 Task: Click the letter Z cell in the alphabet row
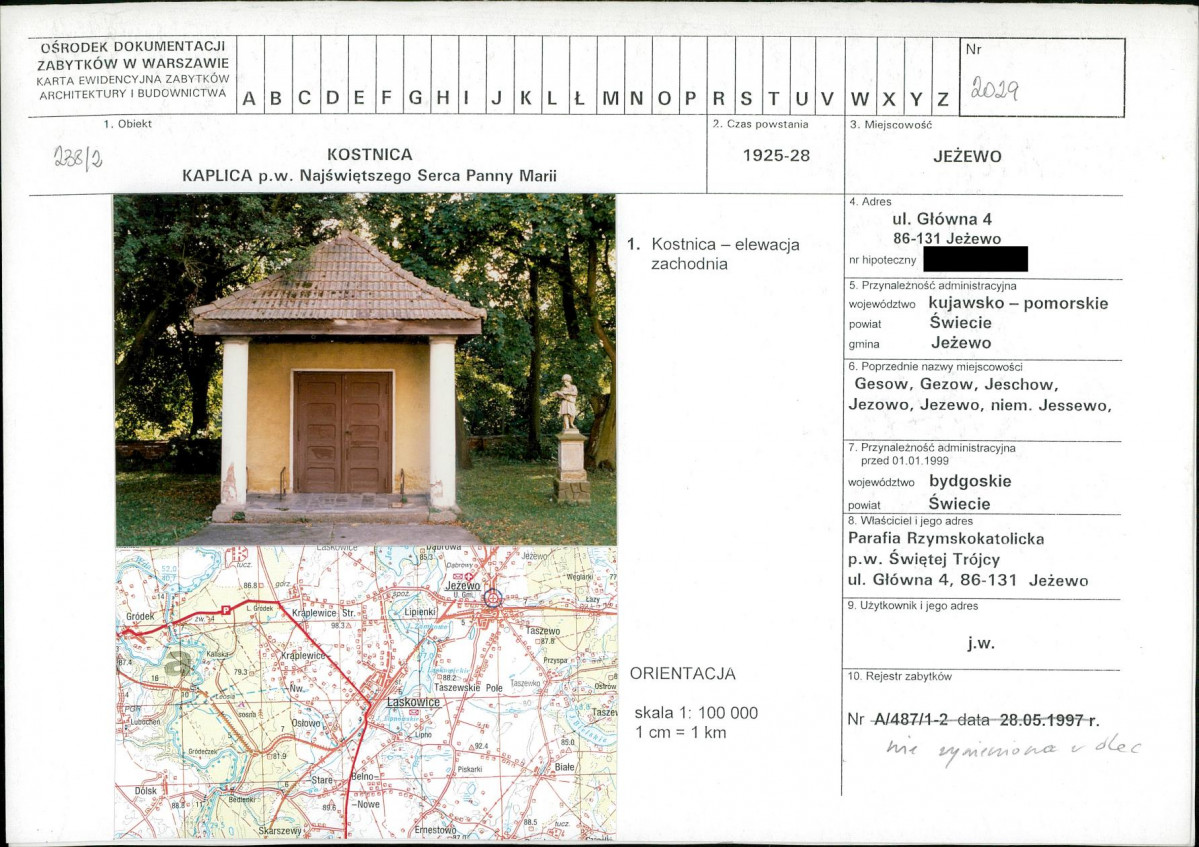[945, 76]
